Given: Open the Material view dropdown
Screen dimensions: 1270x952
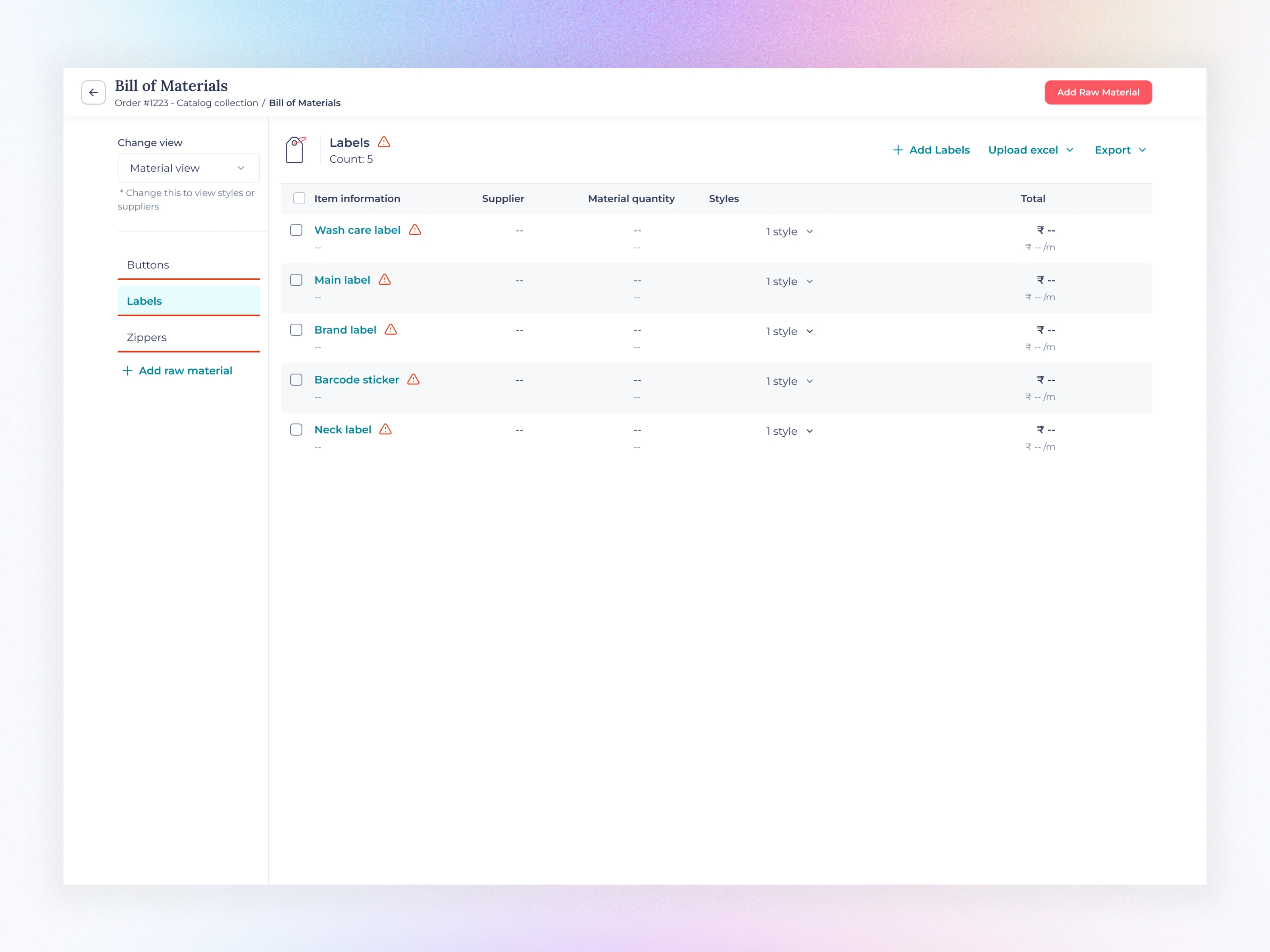Looking at the screenshot, I should coord(189,168).
